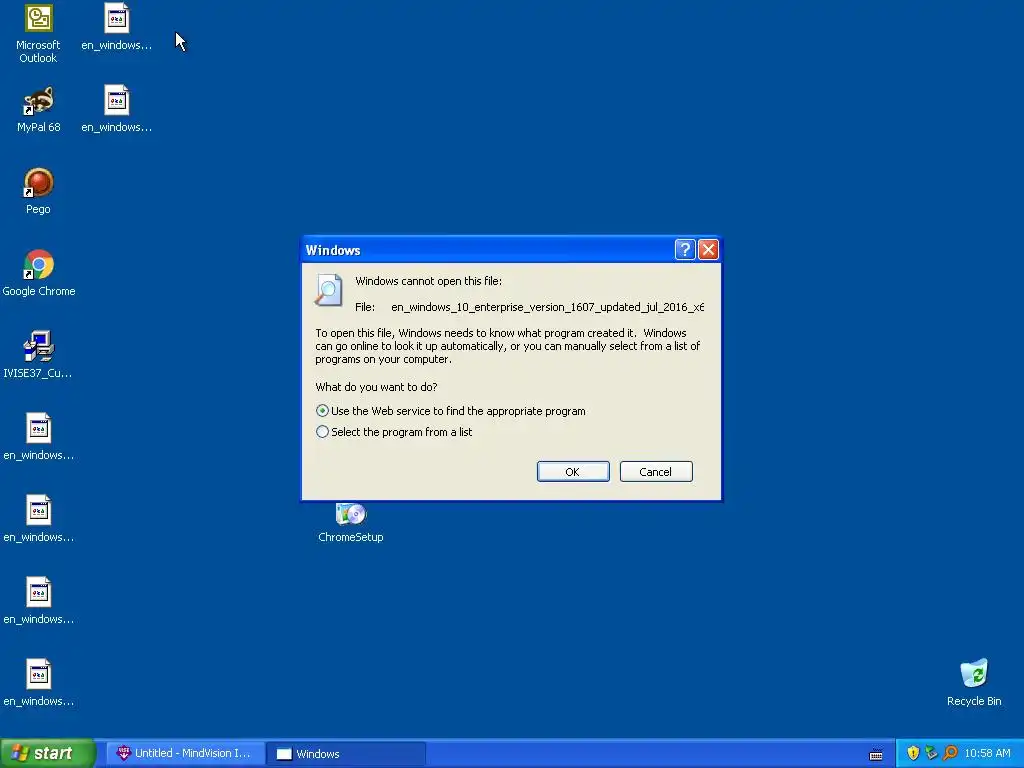The width and height of the screenshot is (1024, 768).
Task: Select the Recycle Bin icon
Action: (974, 682)
